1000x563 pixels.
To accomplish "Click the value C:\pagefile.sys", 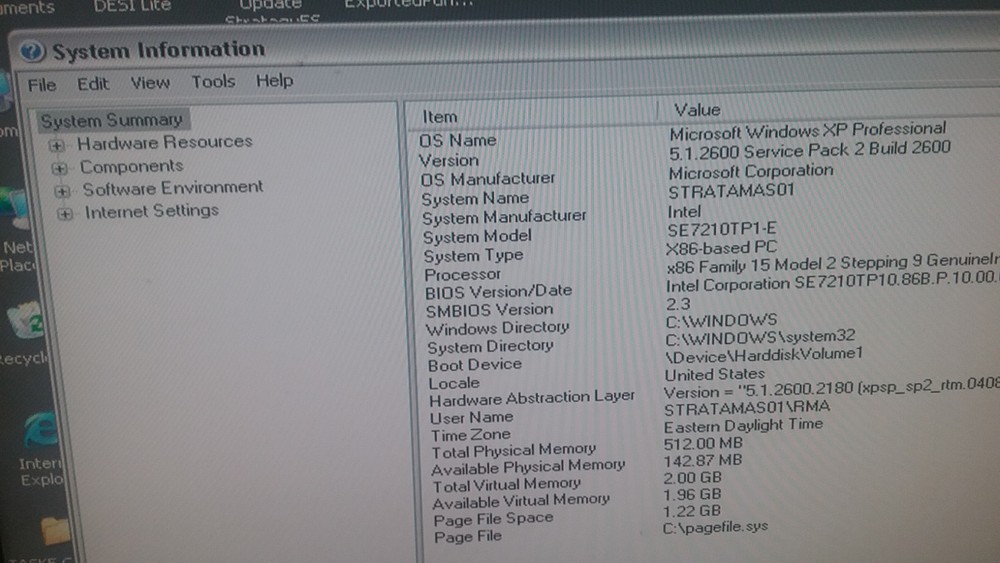I will pos(715,527).
